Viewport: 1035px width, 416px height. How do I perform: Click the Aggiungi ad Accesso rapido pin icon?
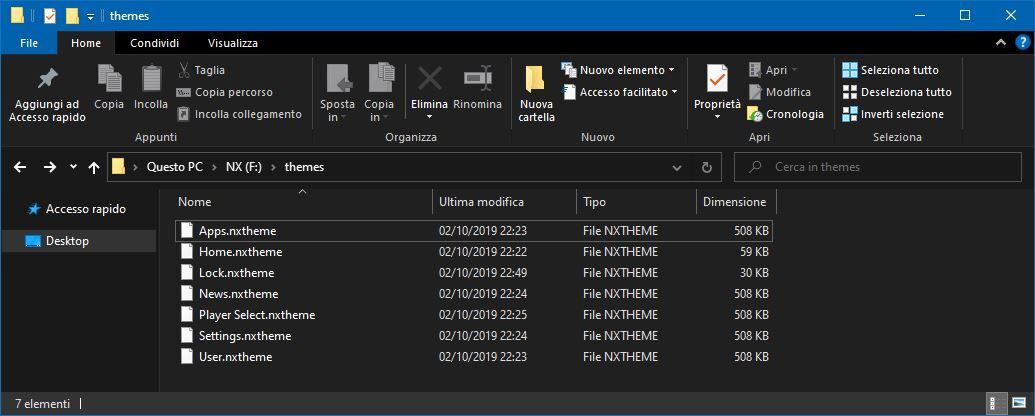[x=47, y=78]
